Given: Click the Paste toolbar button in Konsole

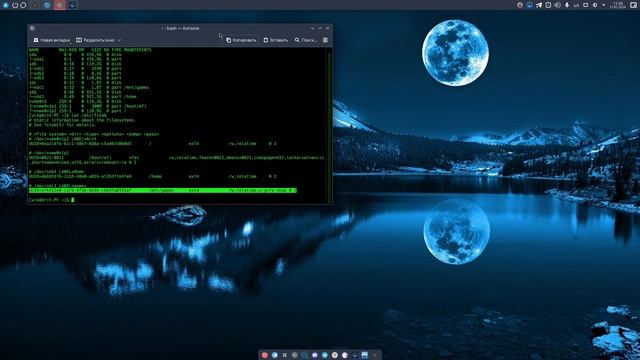Looking at the screenshot, I should (276, 40).
